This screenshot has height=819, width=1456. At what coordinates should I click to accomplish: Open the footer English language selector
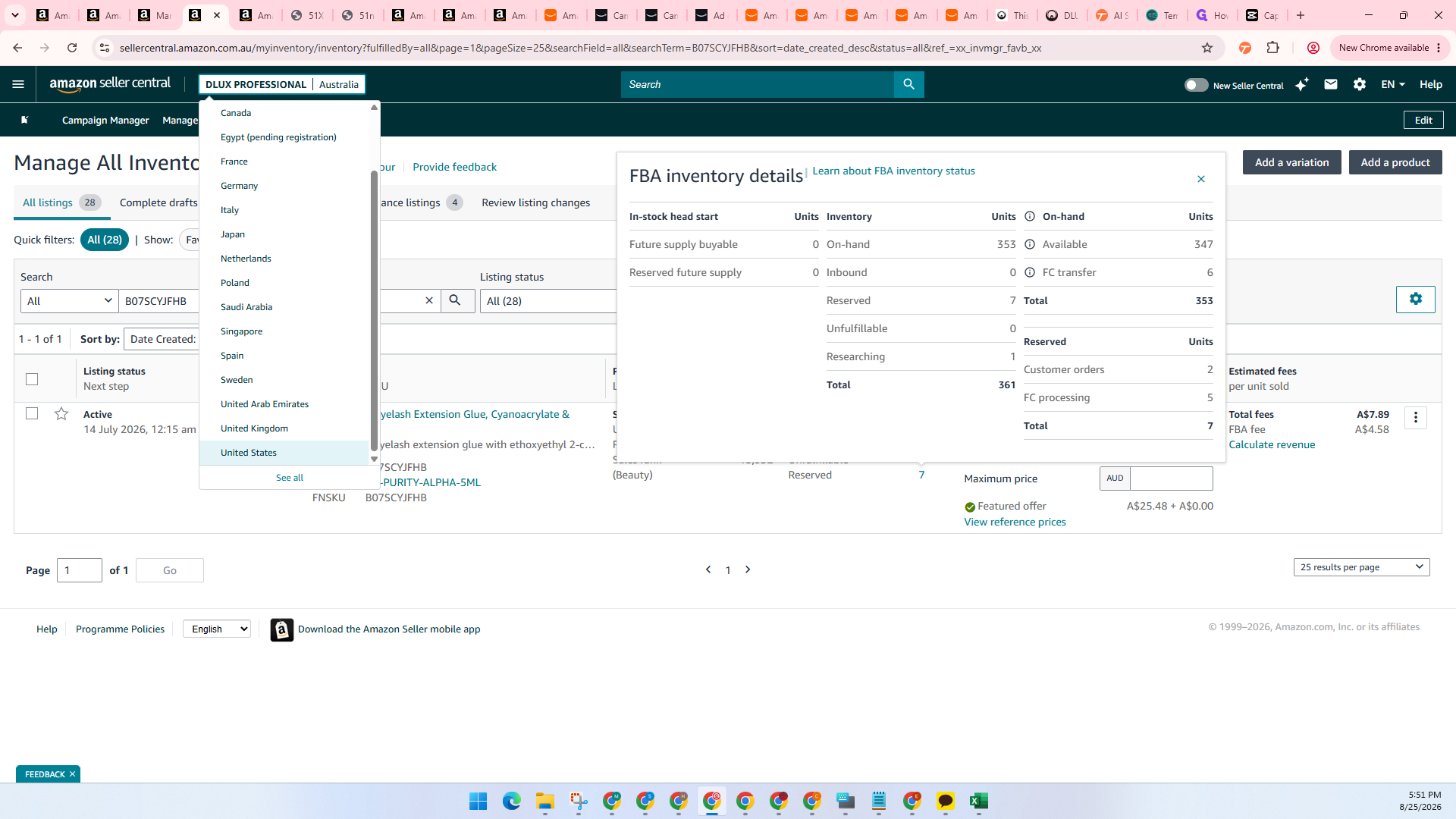click(x=217, y=629)
